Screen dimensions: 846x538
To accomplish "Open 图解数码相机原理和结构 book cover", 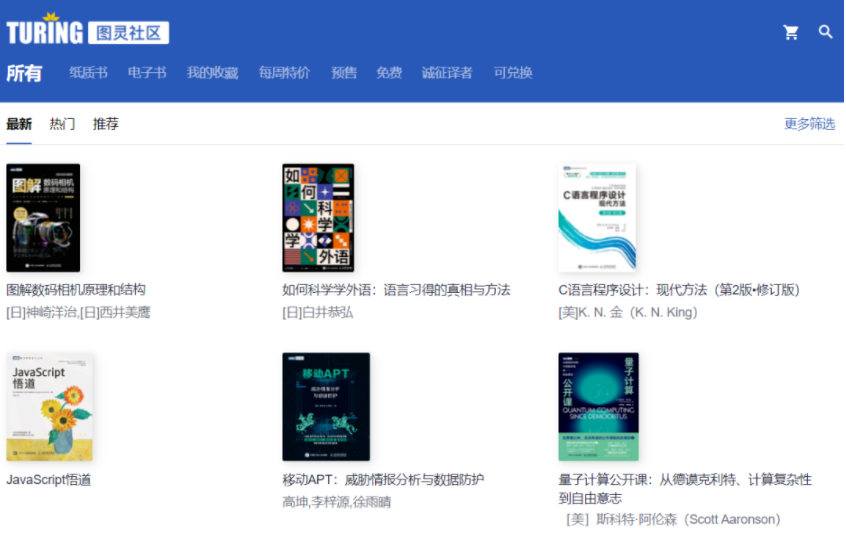I will coord(43,218).
